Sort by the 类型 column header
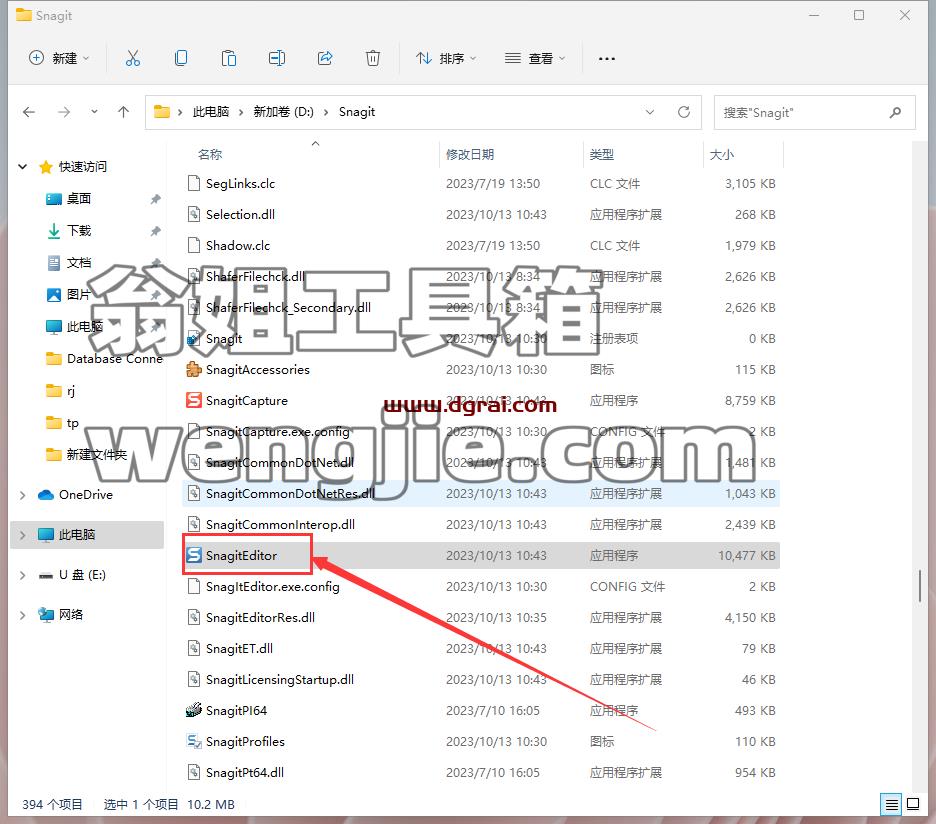This screenshot has height=824, width=936. (x=602, y=155)
